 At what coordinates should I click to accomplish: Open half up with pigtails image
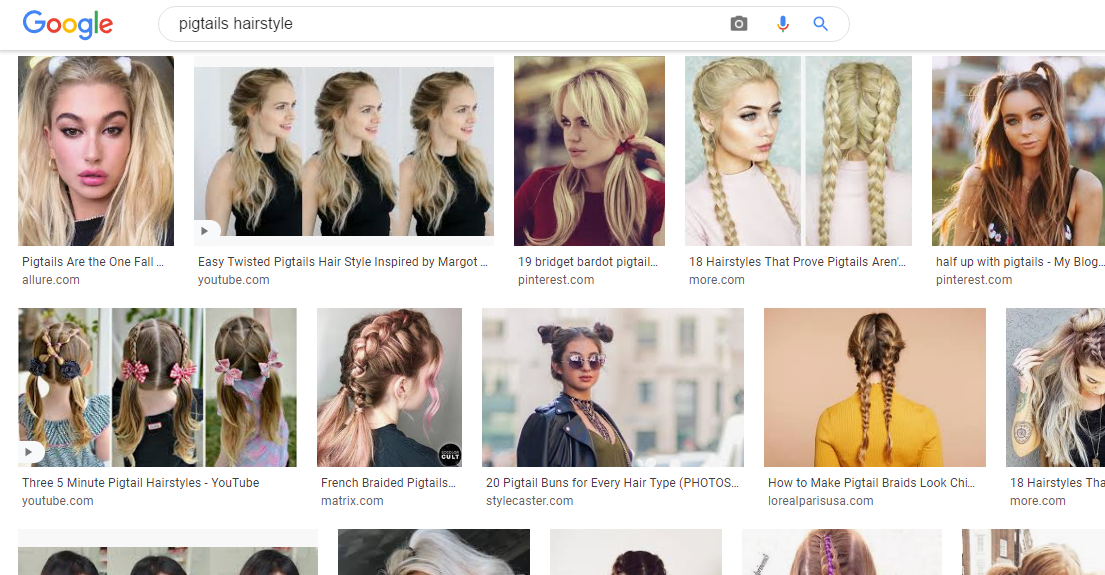(1018, 151)
